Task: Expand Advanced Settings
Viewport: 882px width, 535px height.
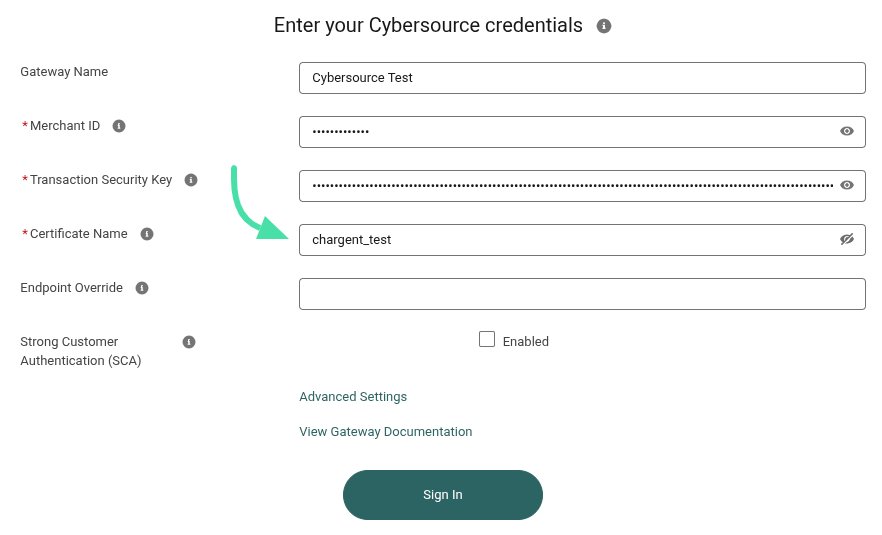Action: point(353,397)
